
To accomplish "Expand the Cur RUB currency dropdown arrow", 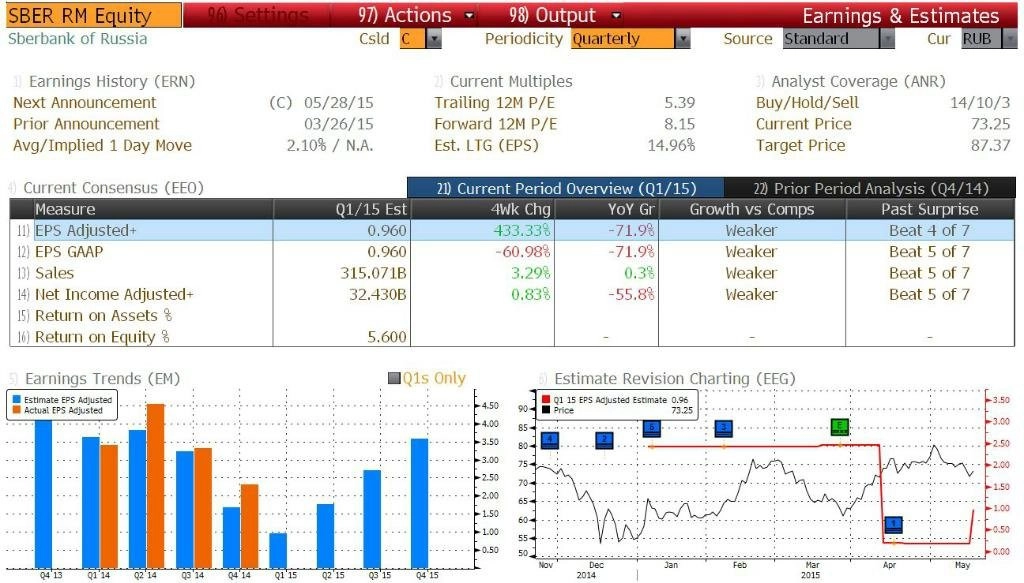I will [x=1010, y=39].
